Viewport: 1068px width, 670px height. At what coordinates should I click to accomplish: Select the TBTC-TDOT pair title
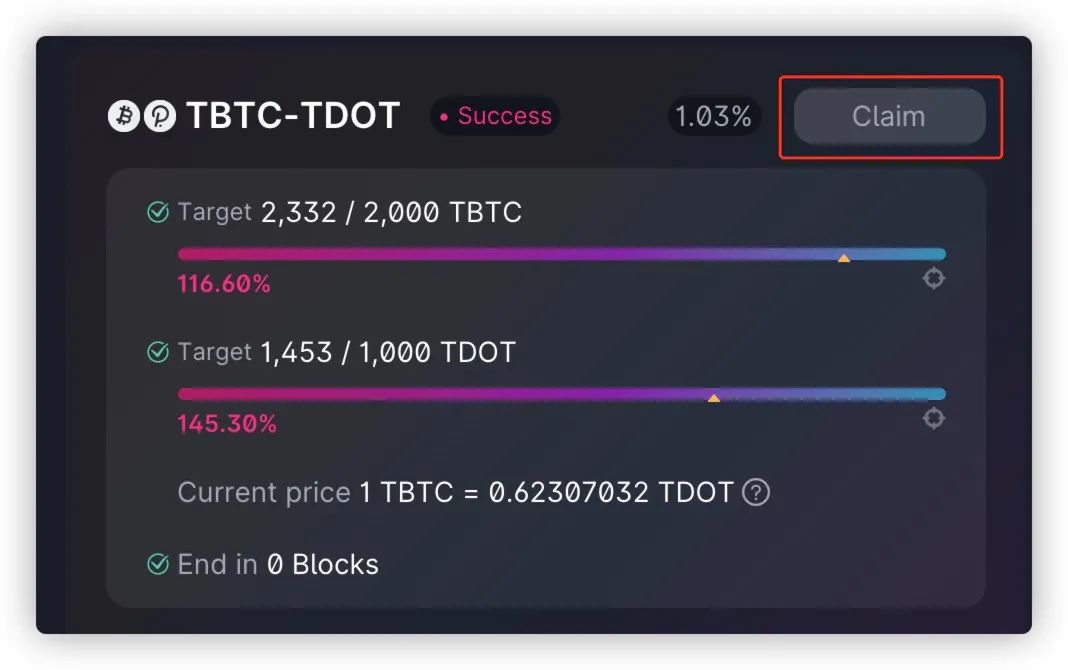tap(293, 116)
